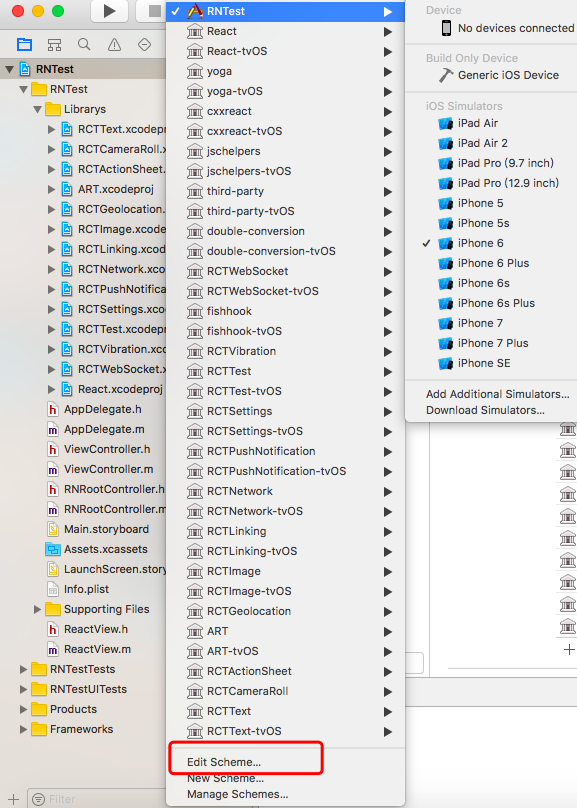This screenshot has height=808, width=577.
Task: Open the Find navigator magnifier icon
Action: point(84,45)
